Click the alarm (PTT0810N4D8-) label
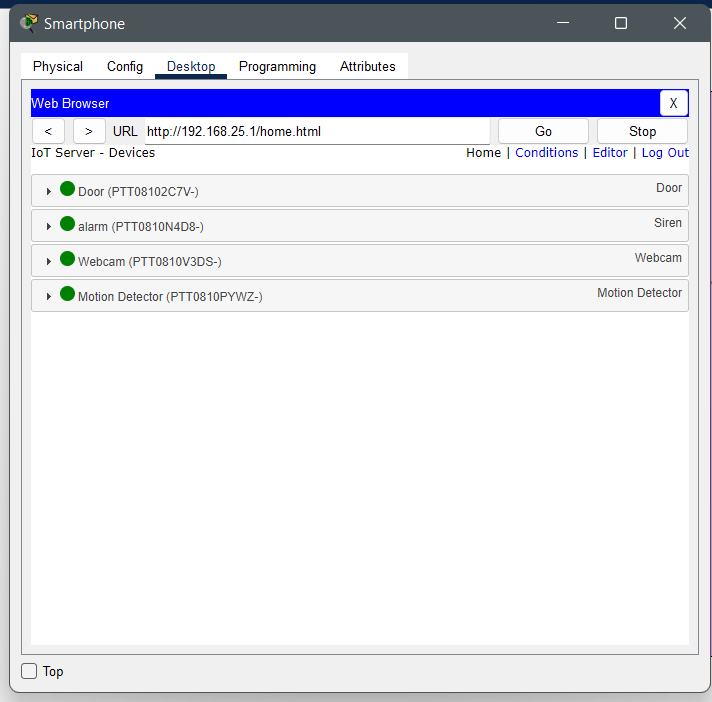The height and width of the screenshot is (702, 712). [x=141, y=227]
